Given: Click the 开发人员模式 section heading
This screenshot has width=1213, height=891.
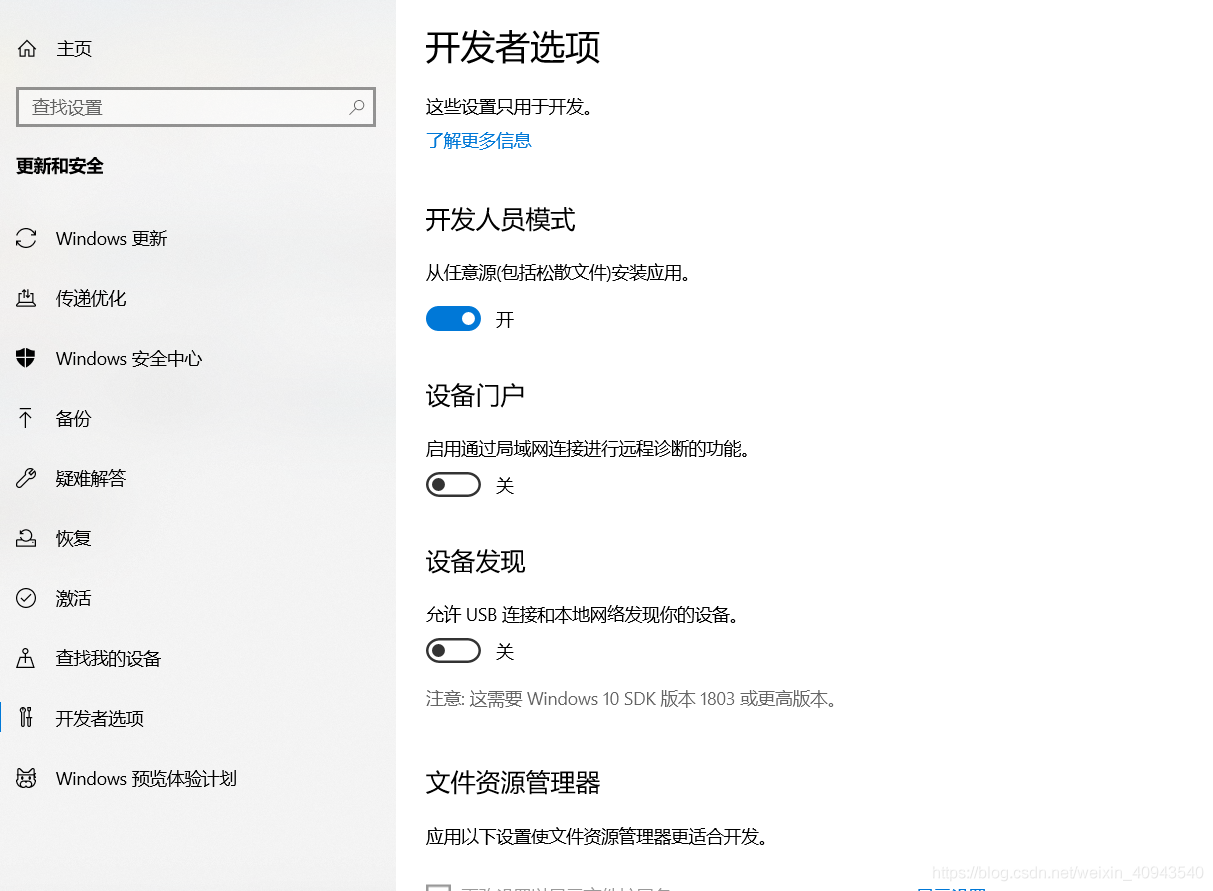Looking at the screenshot, I should coord(501,219).
